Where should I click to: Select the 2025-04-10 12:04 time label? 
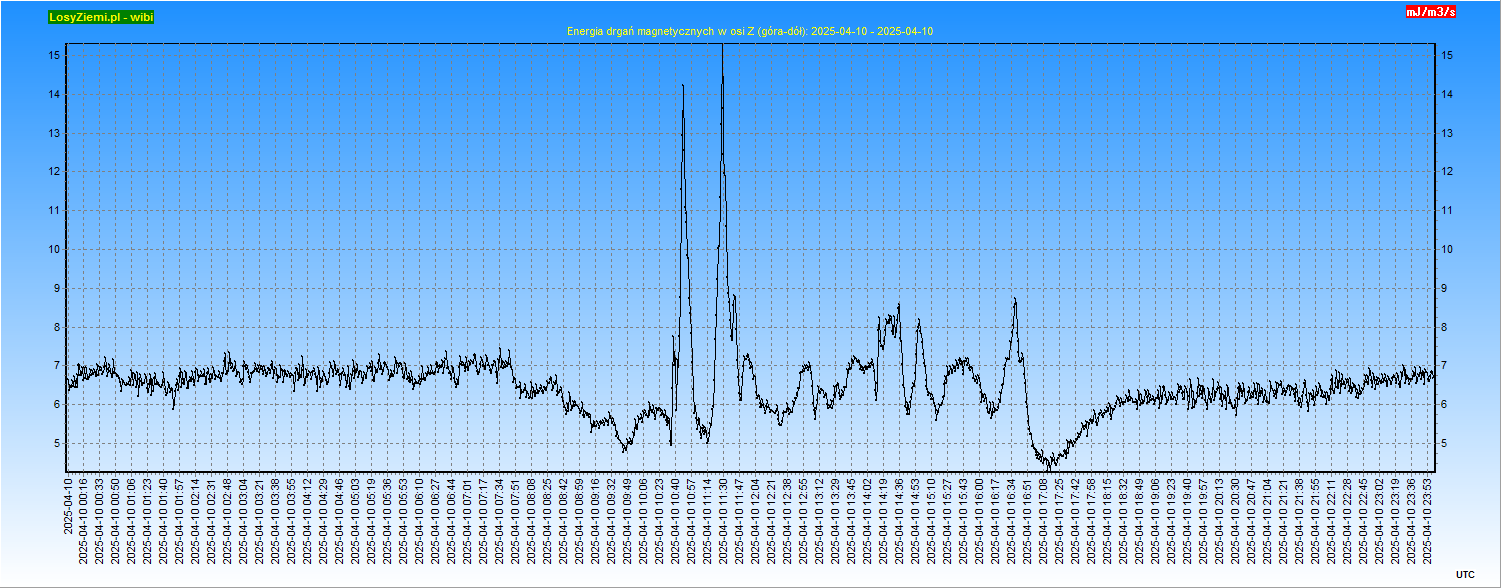(755, 520)
